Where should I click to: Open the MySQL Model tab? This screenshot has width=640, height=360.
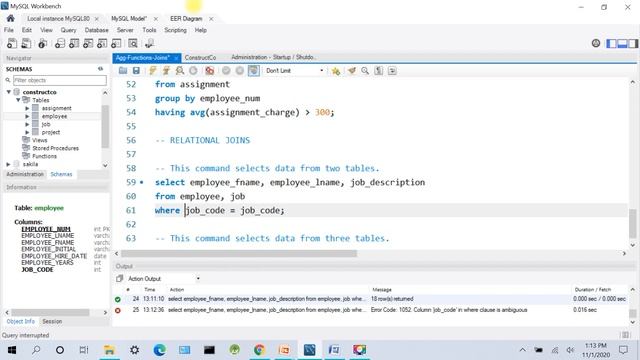coord(129,19)
